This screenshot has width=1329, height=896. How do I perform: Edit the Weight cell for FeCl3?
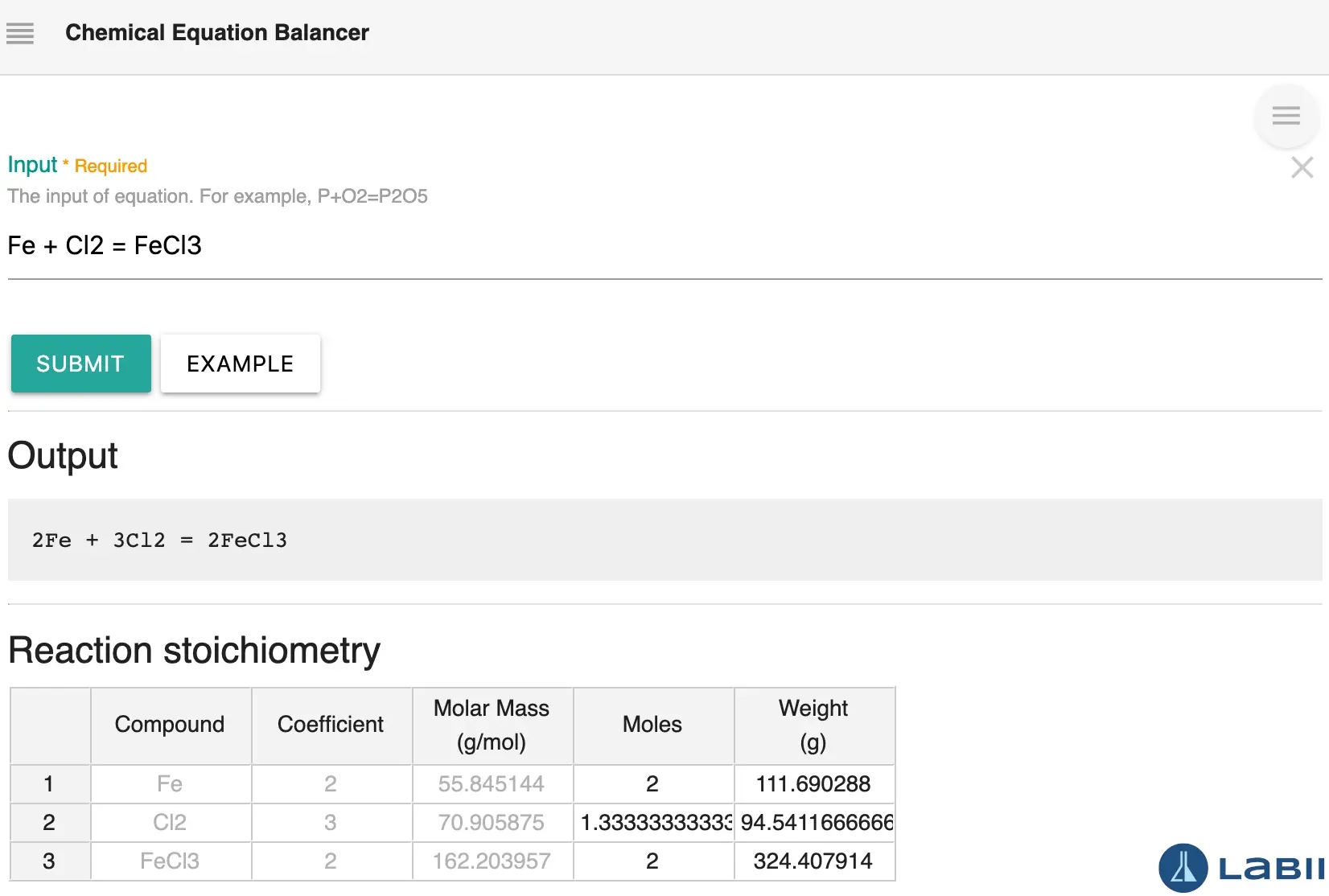(x=813, y=861)
